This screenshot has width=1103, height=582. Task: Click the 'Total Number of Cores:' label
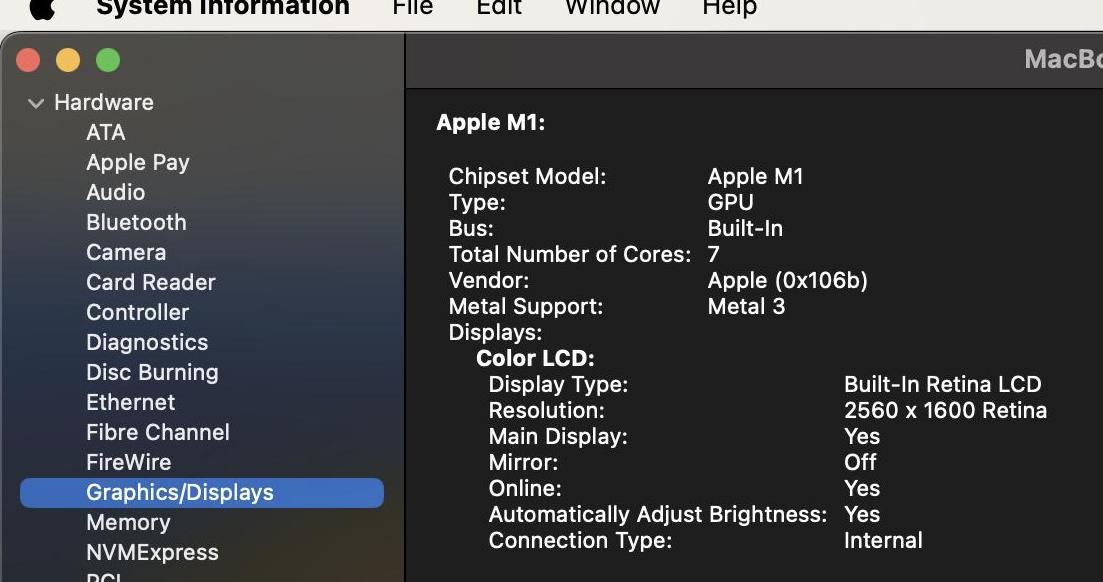point(570,254)
